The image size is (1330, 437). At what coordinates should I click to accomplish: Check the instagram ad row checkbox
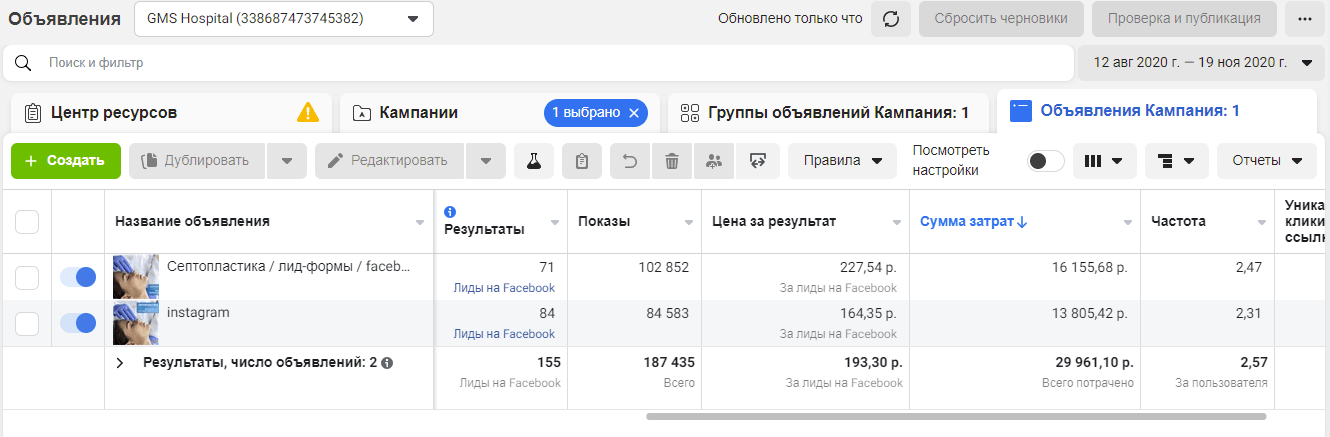coord(27,323)
